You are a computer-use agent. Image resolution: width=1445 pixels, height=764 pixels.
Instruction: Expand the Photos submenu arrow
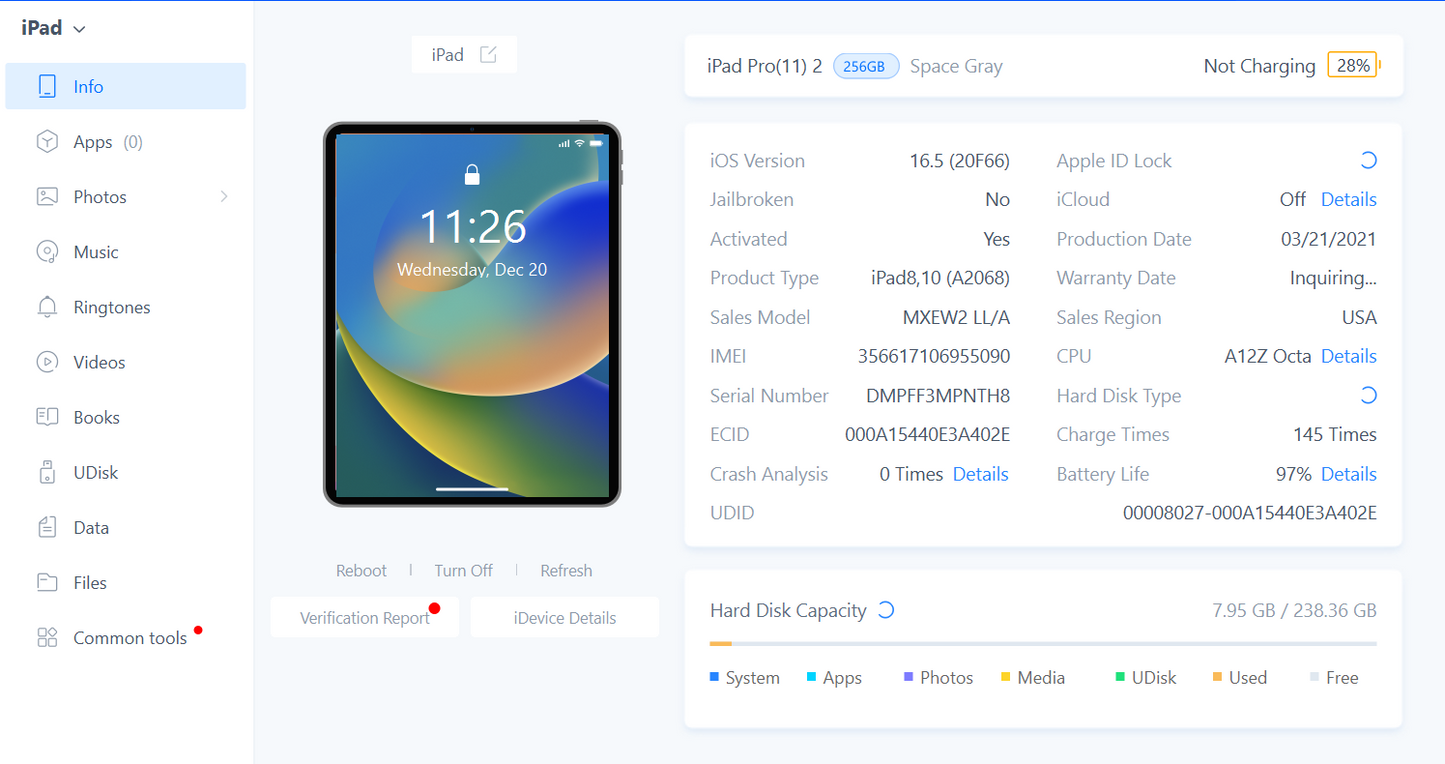tap(224, 197)
